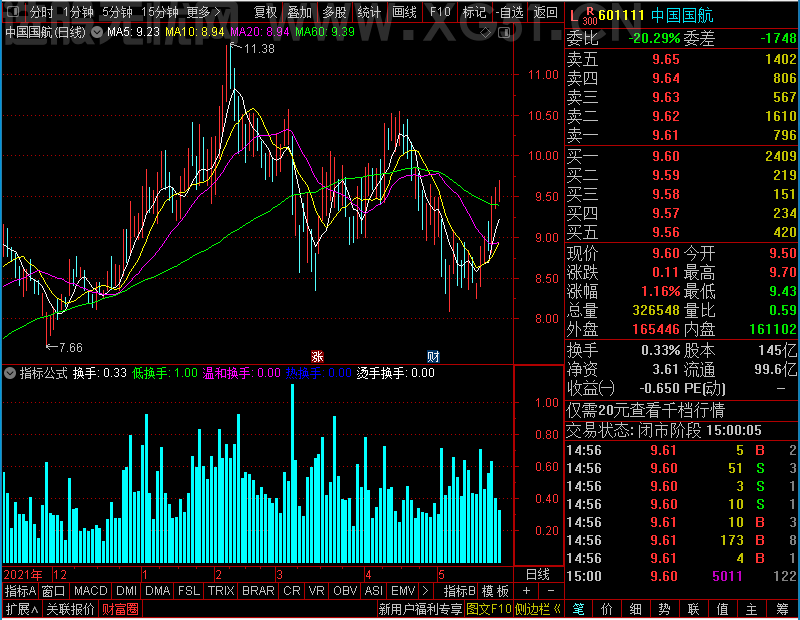Open the 模板 template tab
This screenshot has height=620, width=800.
[495, 591]
